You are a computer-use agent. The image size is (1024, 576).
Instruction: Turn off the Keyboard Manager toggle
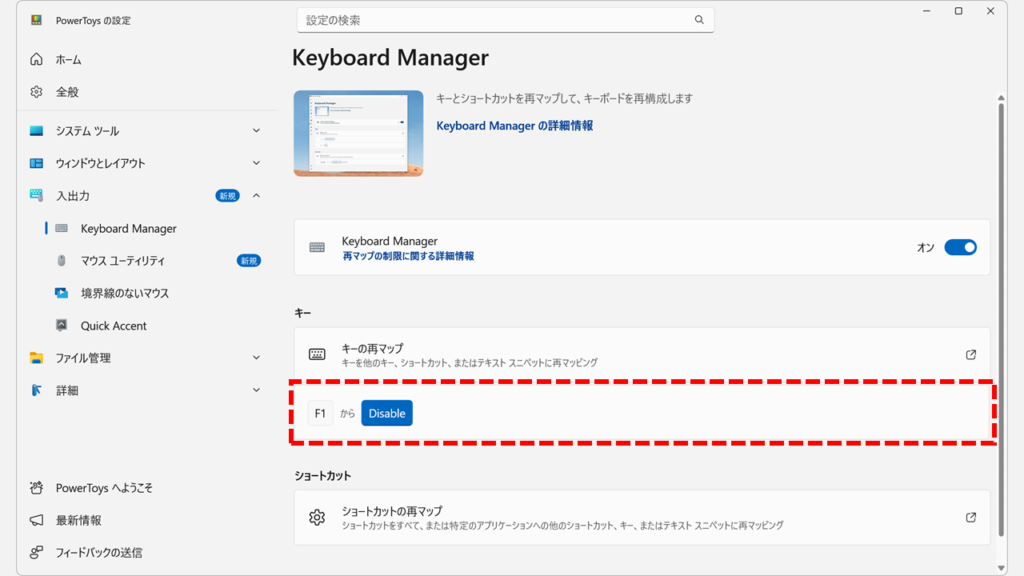960,247
